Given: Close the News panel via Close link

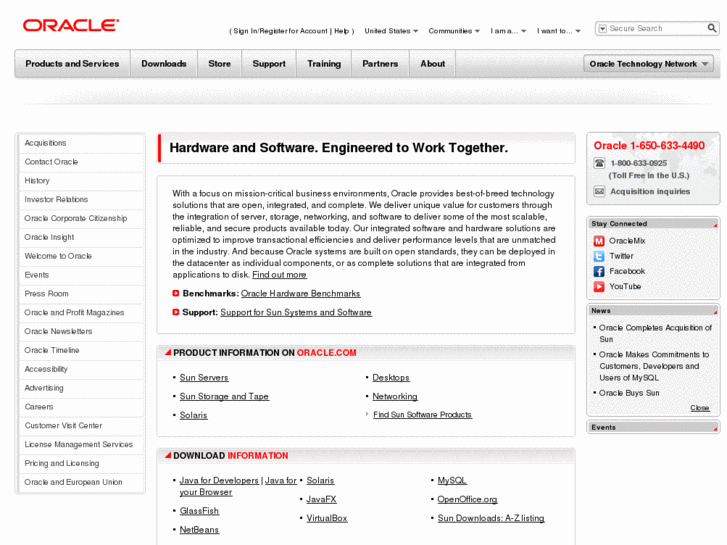Looking at the screenshot, I should click(700, 408).
